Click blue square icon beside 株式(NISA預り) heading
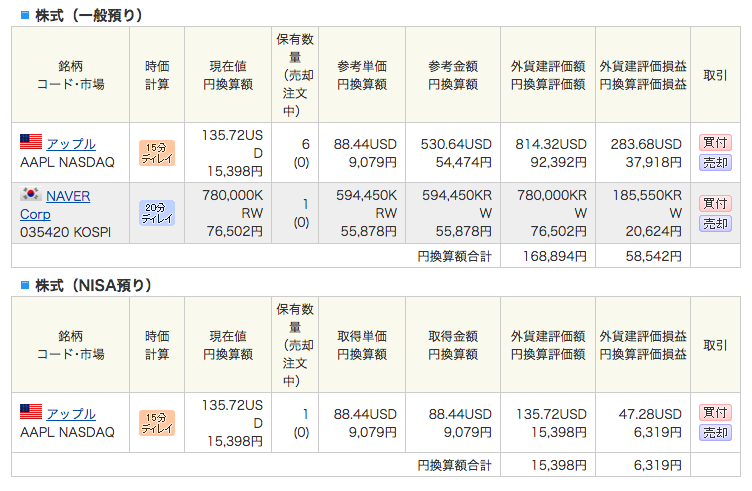The width and height of the screenshot is (752, 491). click(25, 285)
